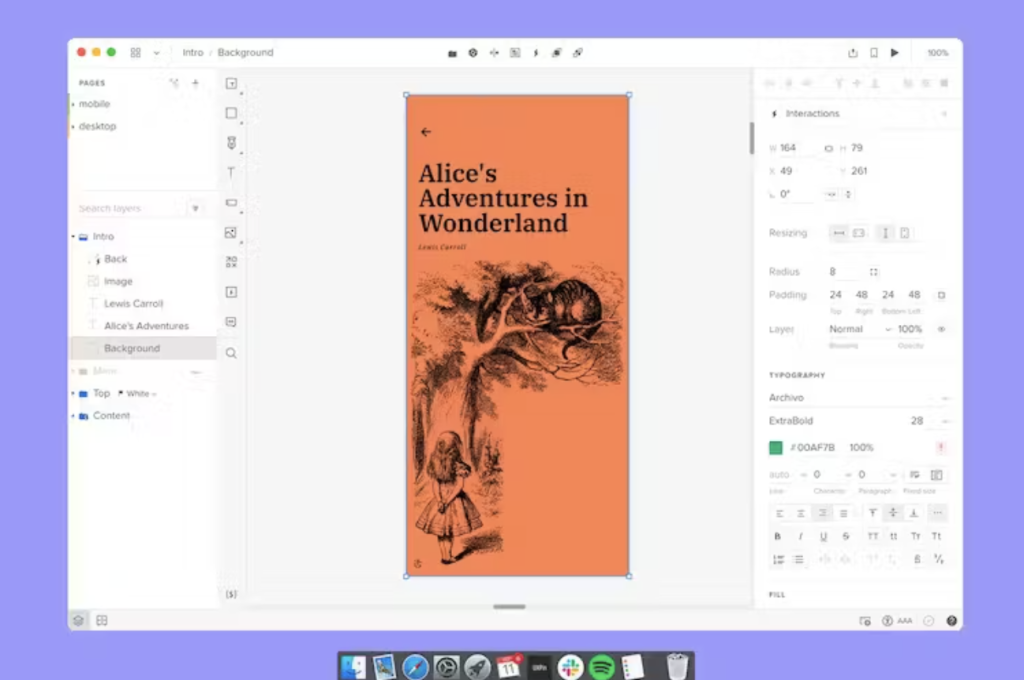Toggle italic text formatting
This screenshot has width=1024, height=680.
coord(801,536)
